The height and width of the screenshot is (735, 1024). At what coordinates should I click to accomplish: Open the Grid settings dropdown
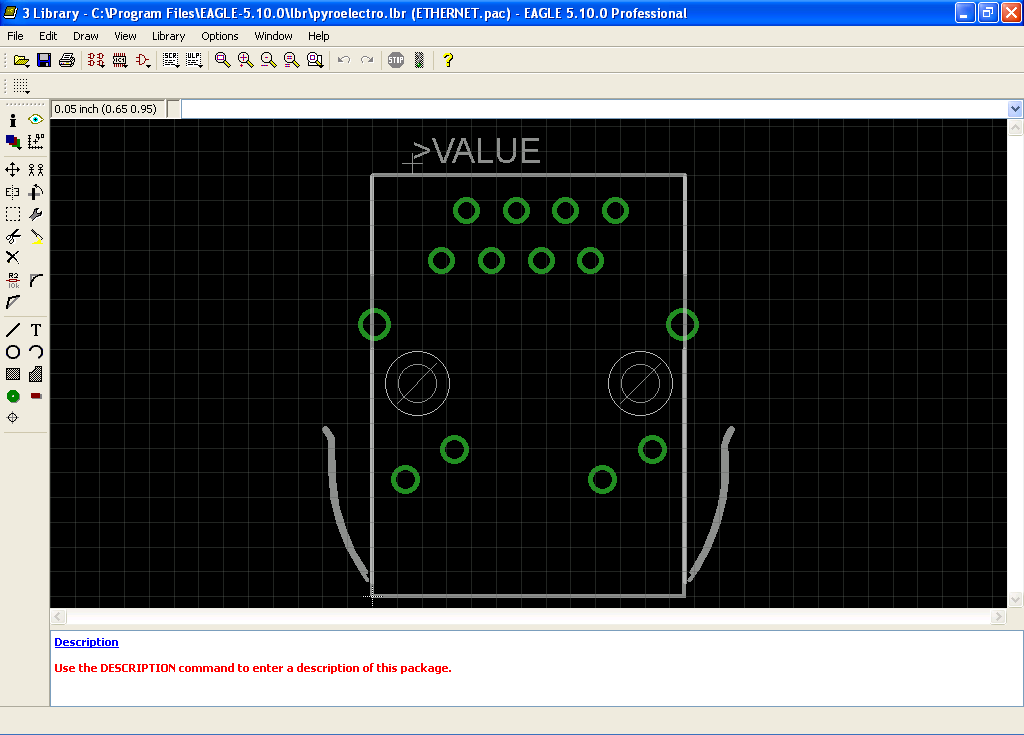tap(21, 86)
